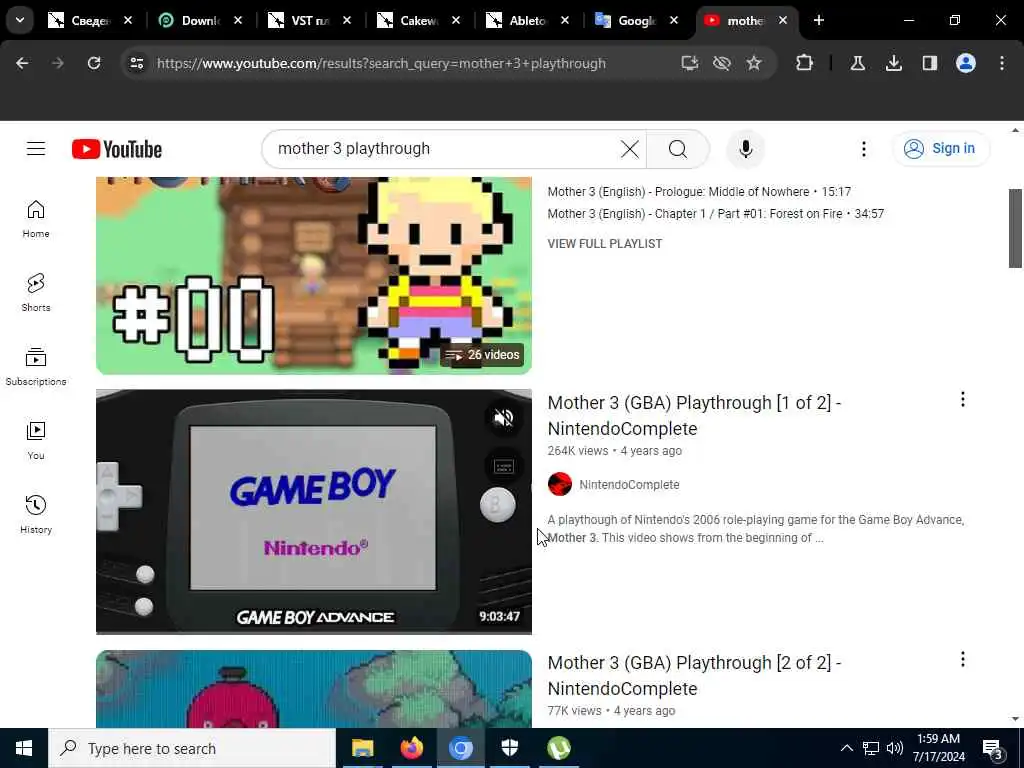The image size is (1024, 768).
Task: Start voice search with microphone icon
Action: click(x=745, y=149)
